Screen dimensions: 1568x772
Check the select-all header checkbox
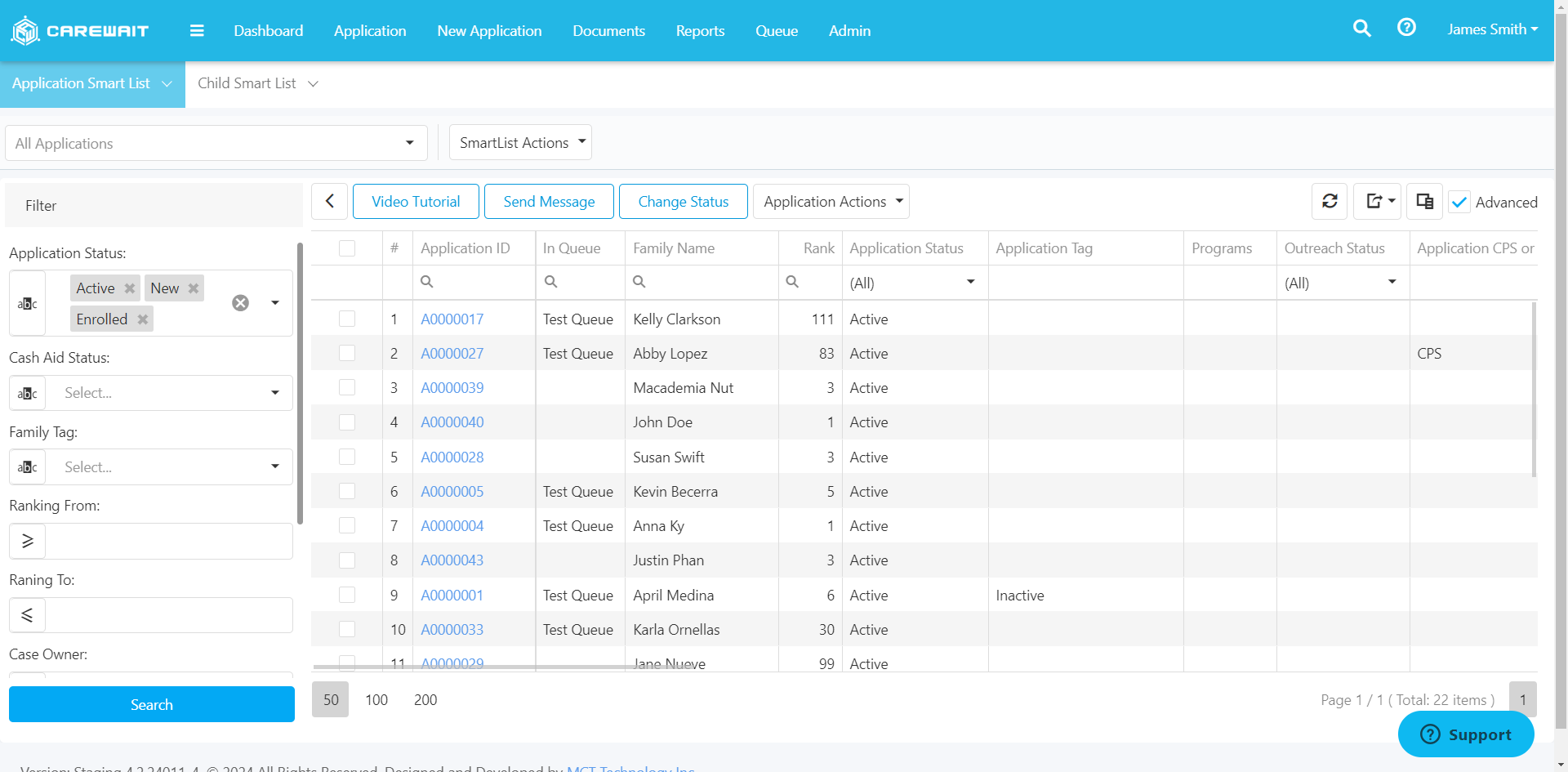click(347, 248)
